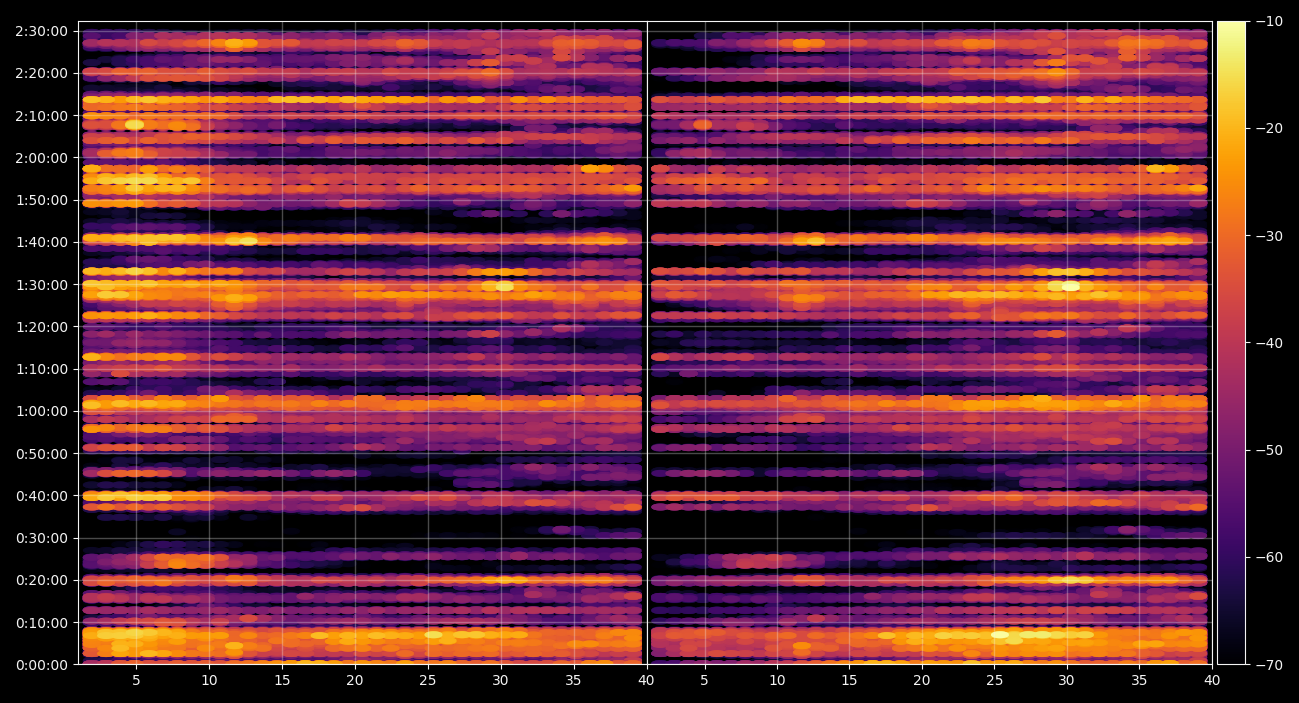Click the 2:10:00 time label
The height and width of the screenshot is (703, 1299).
41,115
